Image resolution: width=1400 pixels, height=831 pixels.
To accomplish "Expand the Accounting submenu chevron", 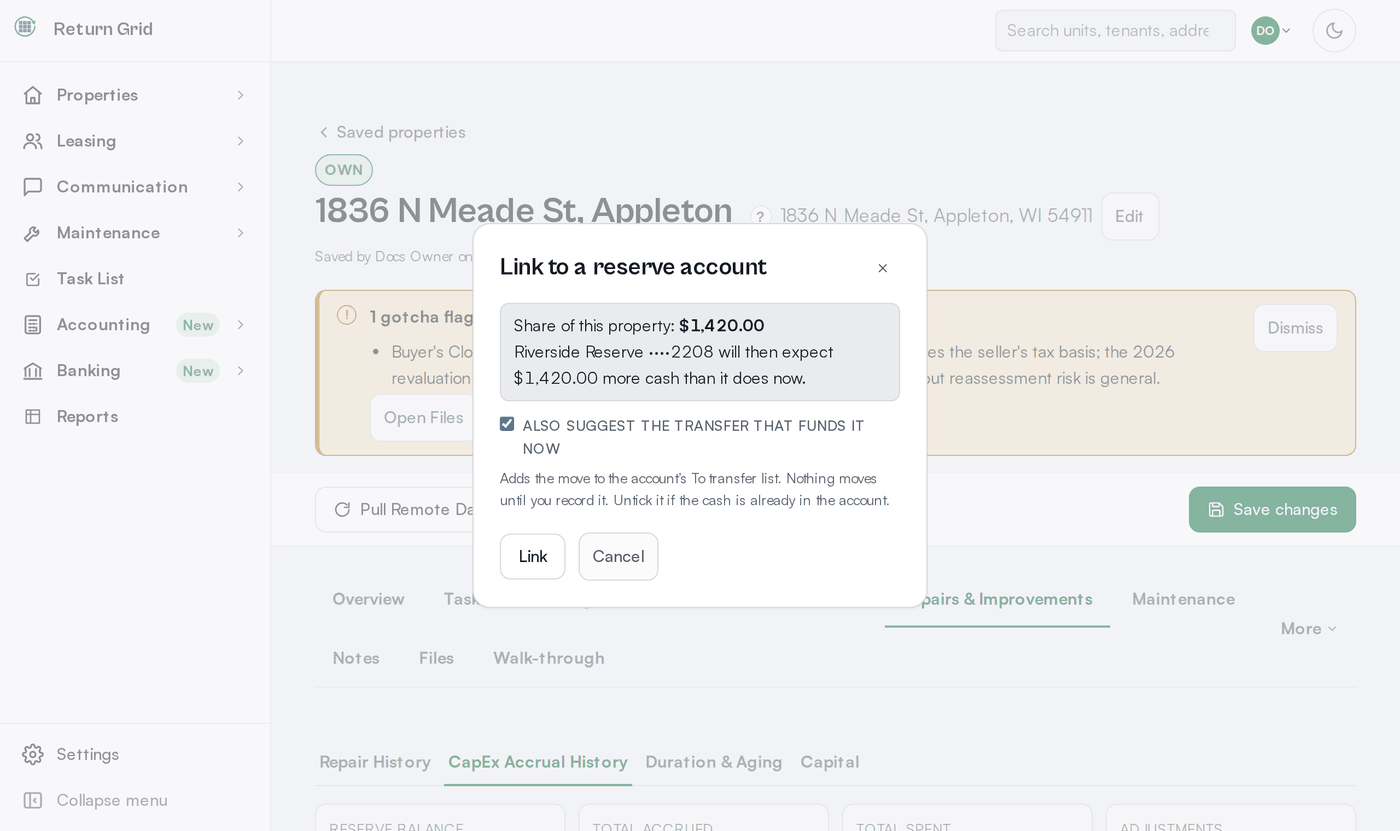I will 241,325.
